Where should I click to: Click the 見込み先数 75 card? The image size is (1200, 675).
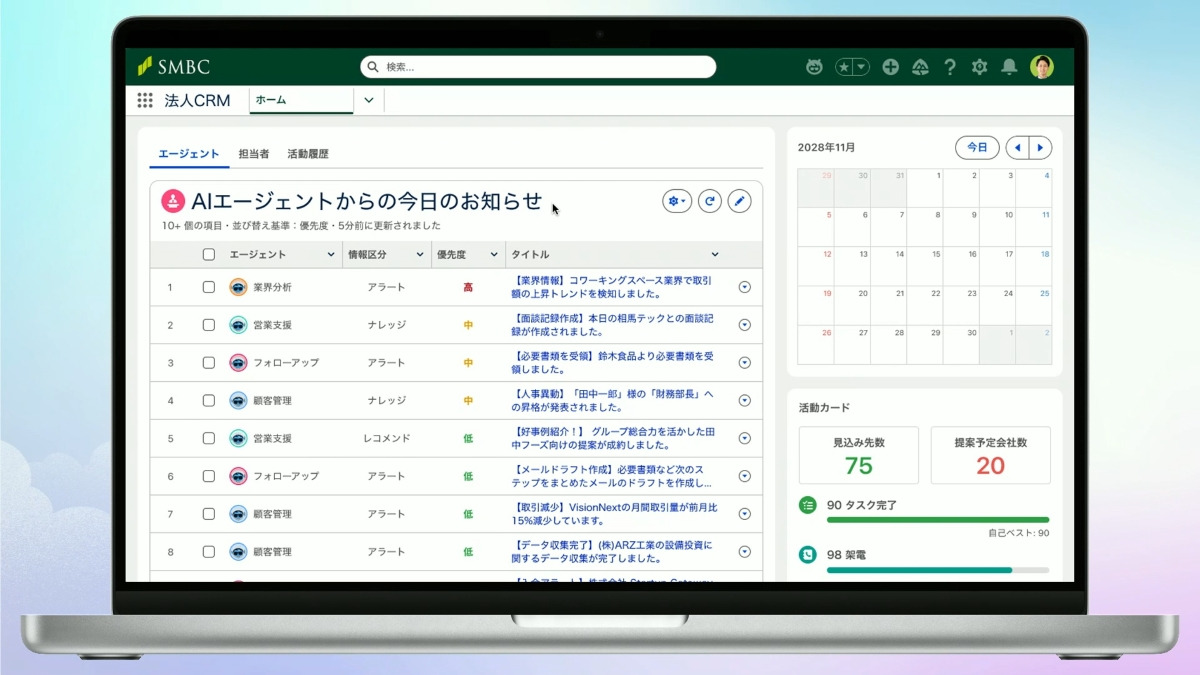pos(859,455)
